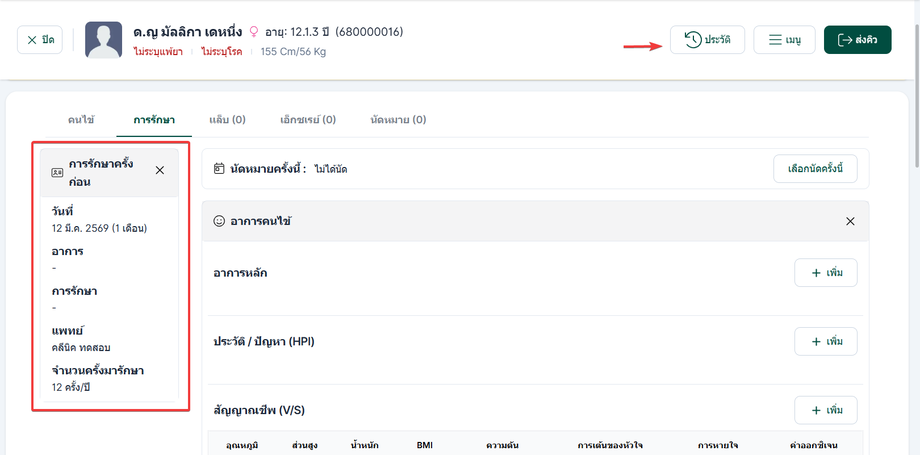This screenshot has width=920, height=455.
Task: Click เลือกนัดครั้งนี้ button
Action: (x=815, y=169)
